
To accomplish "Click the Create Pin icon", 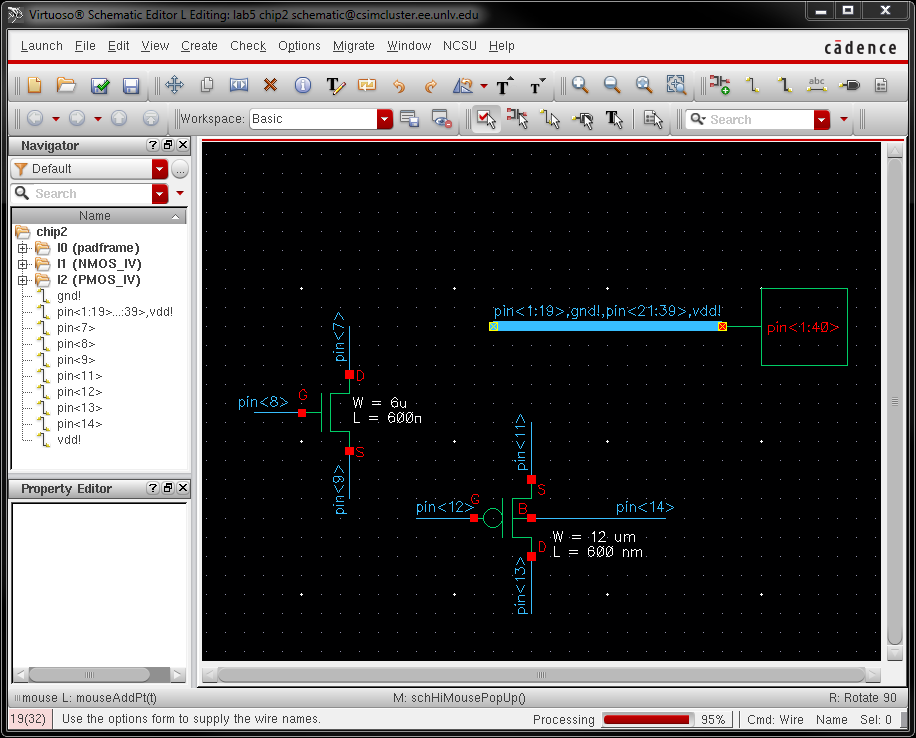I will click(x=849, y=86).
